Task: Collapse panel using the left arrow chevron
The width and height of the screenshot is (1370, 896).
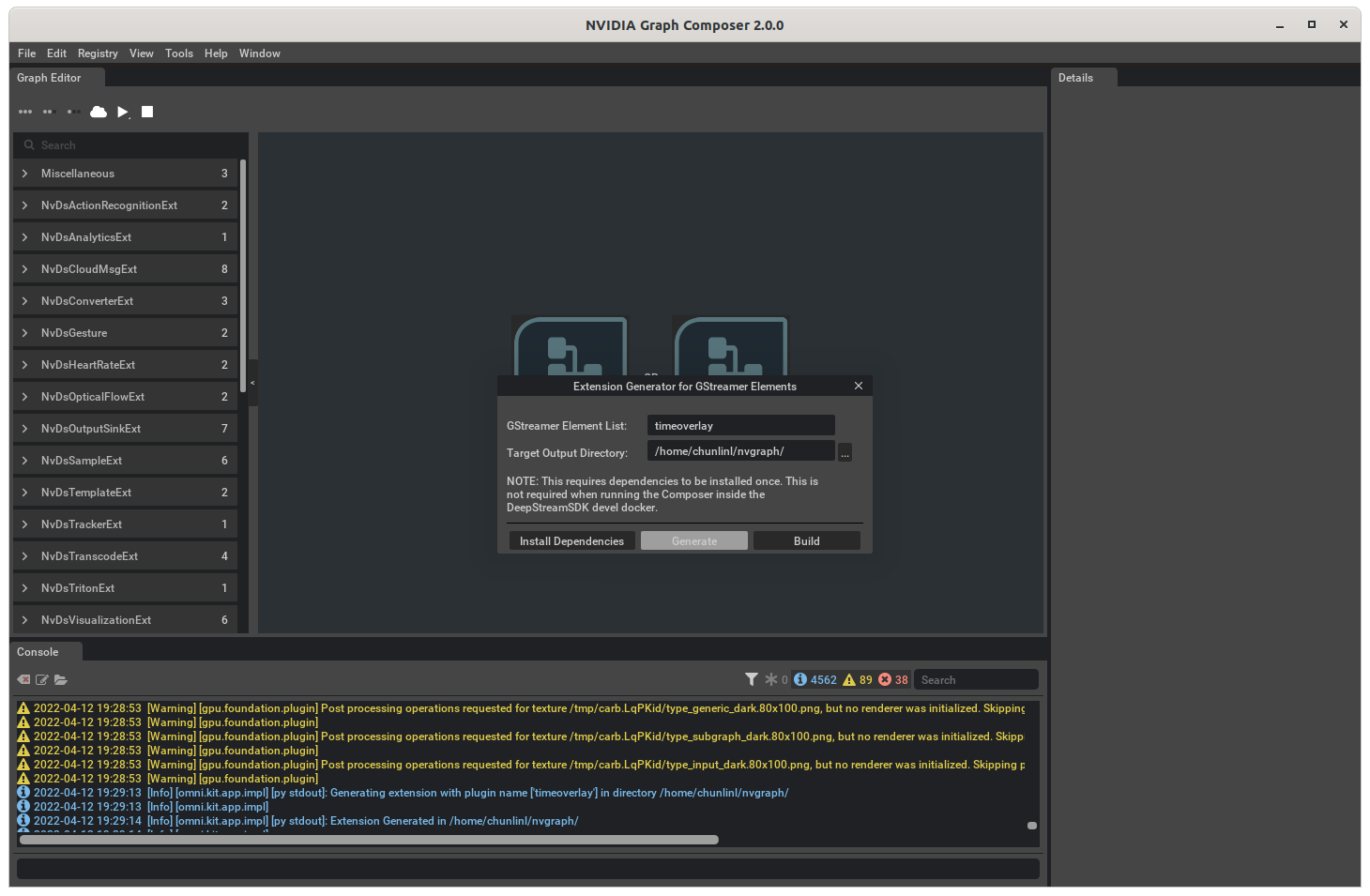Action: (x=251, y=382)
